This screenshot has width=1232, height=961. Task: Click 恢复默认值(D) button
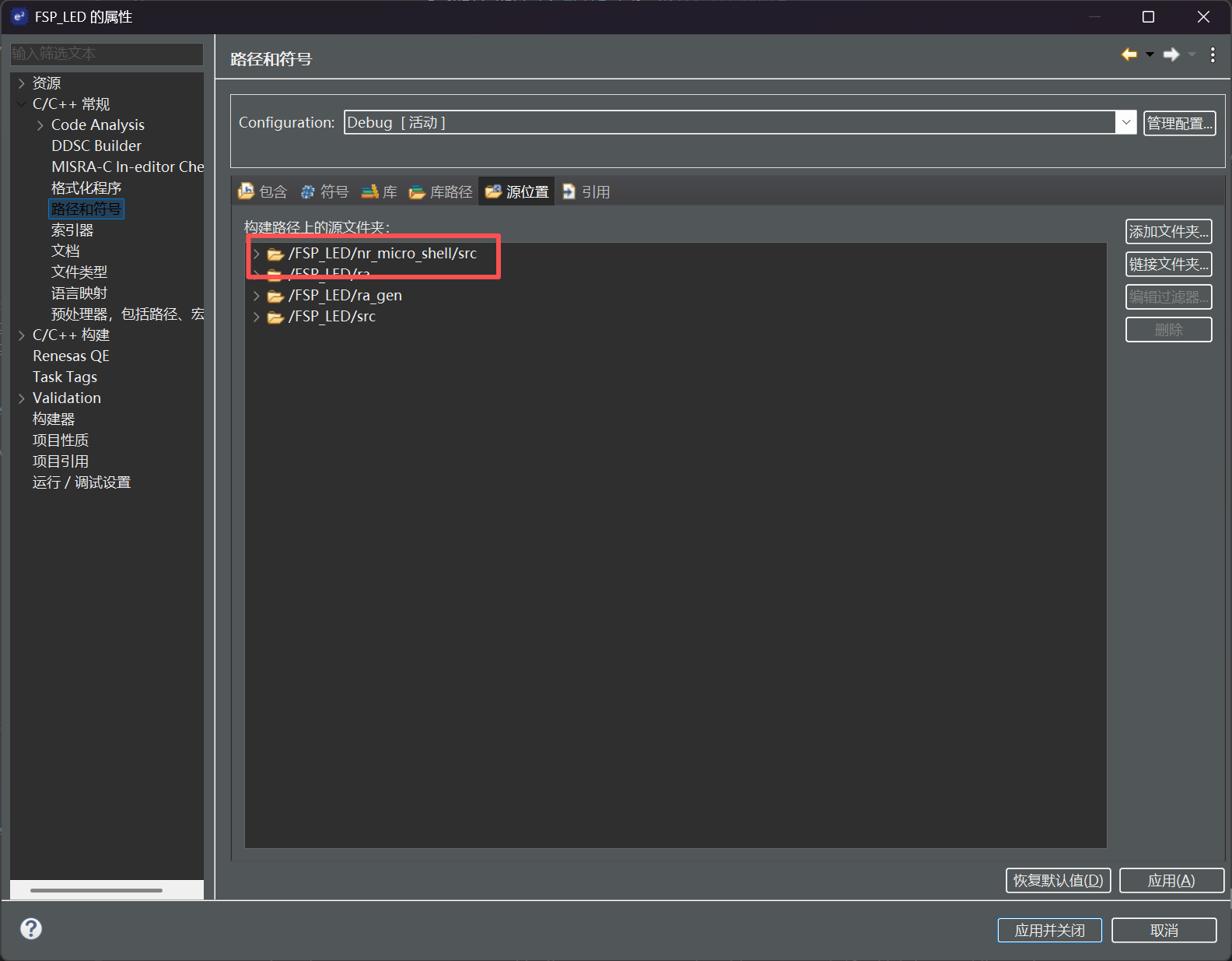pyautogui.click(x=1059, y=880)
